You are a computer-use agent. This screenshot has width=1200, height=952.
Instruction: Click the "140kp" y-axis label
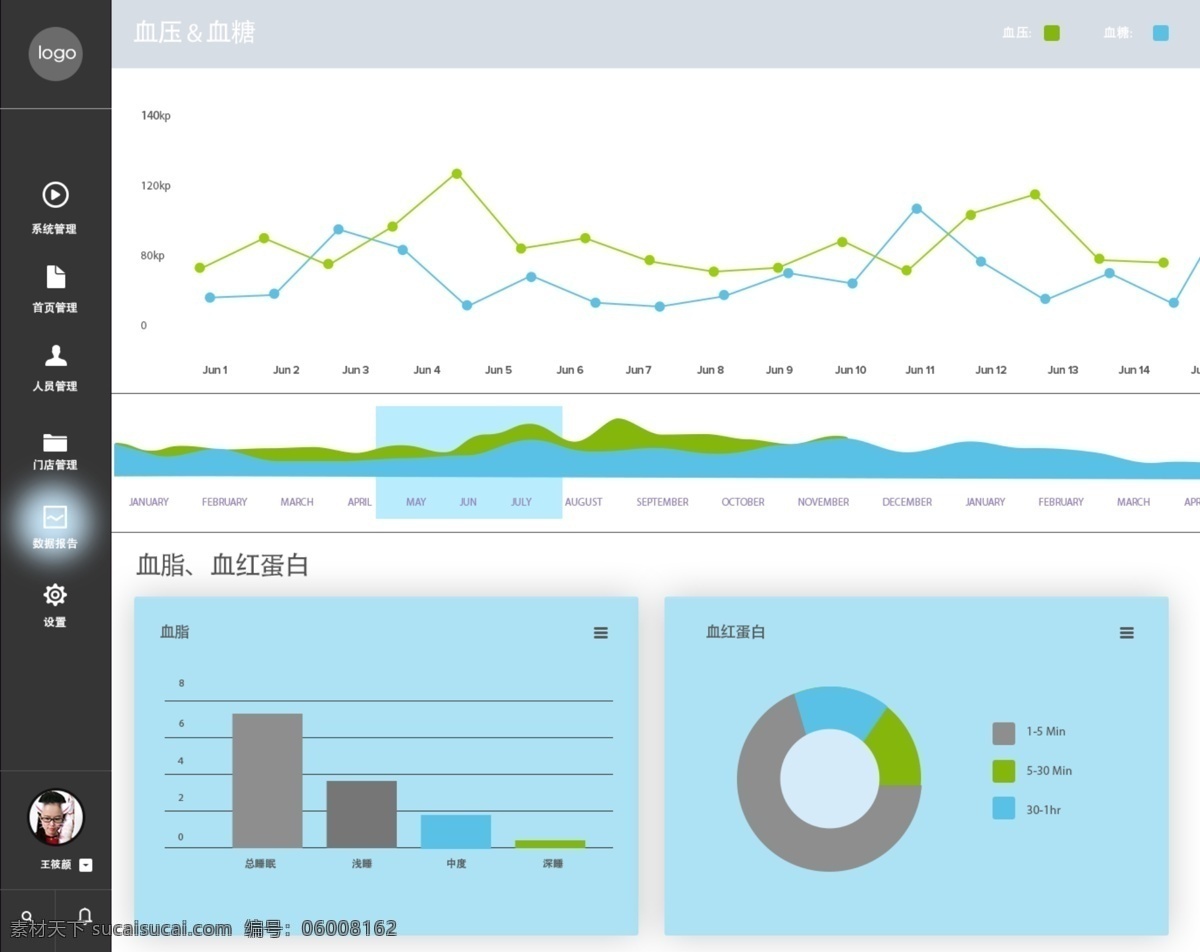coord(156,116)
